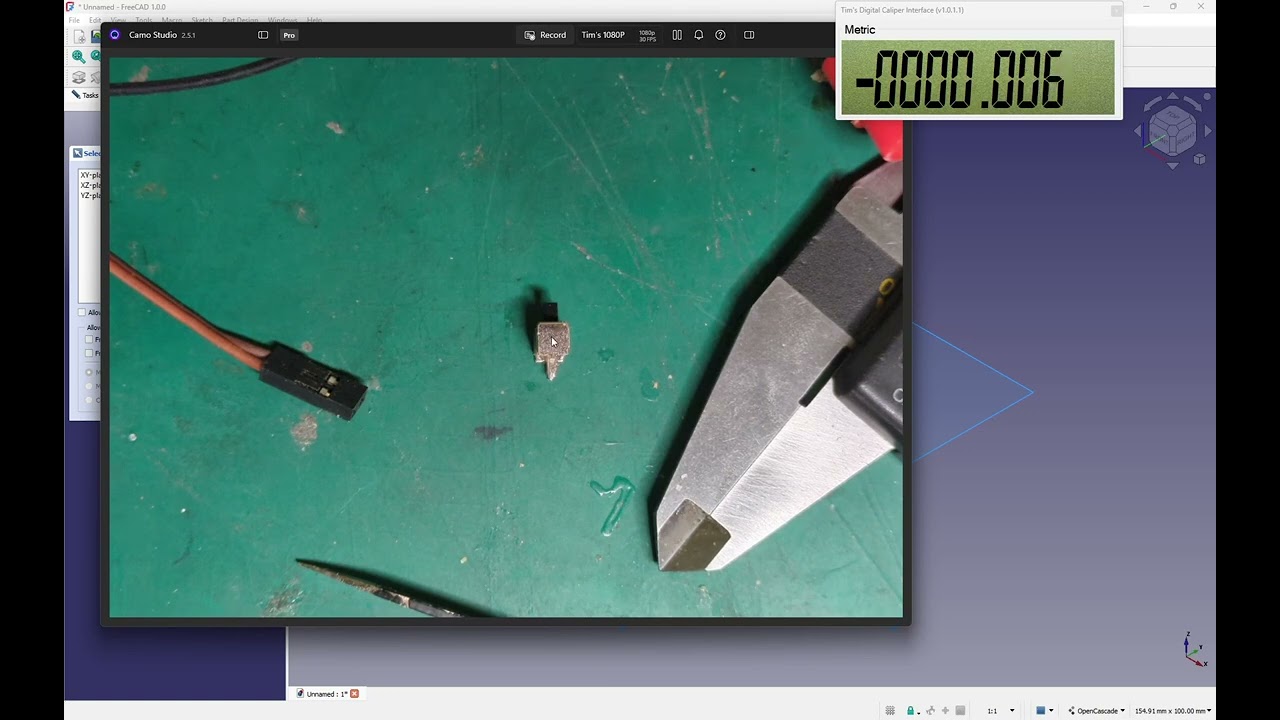Pause the Camo Studio video feed
The image size is (1280, 720).
click(677, 35)
